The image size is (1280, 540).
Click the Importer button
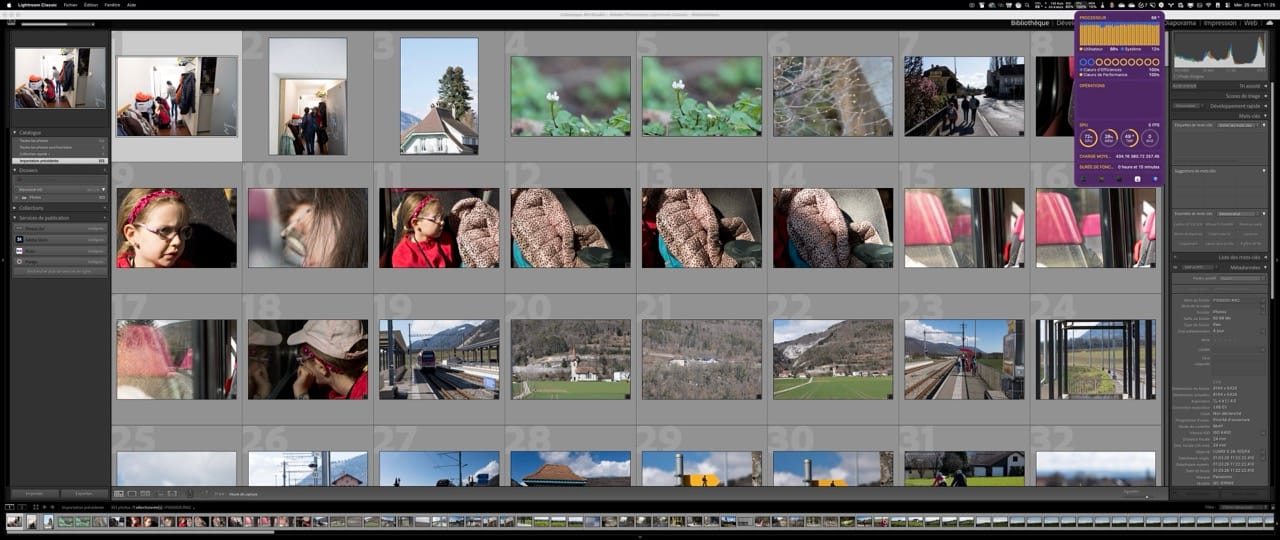[x=34, y=493]
